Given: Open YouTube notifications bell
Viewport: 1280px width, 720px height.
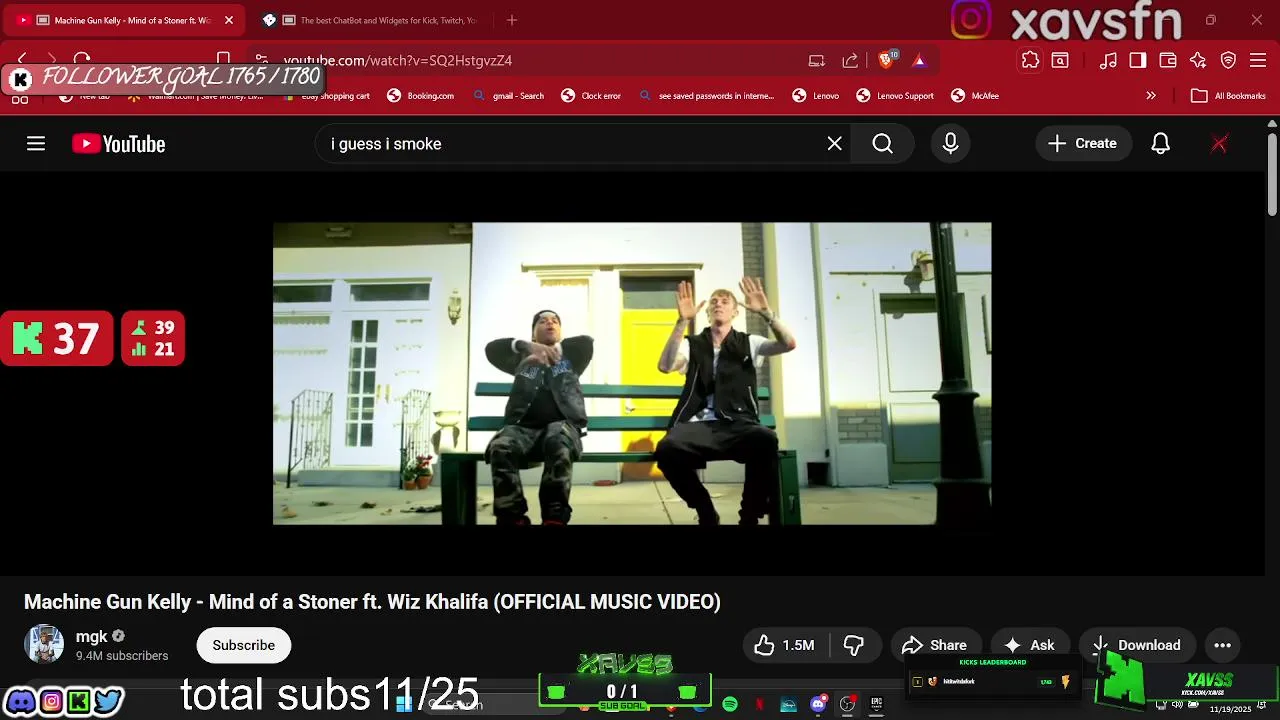Looking at the screenshot, I should tap(1160, 144).
